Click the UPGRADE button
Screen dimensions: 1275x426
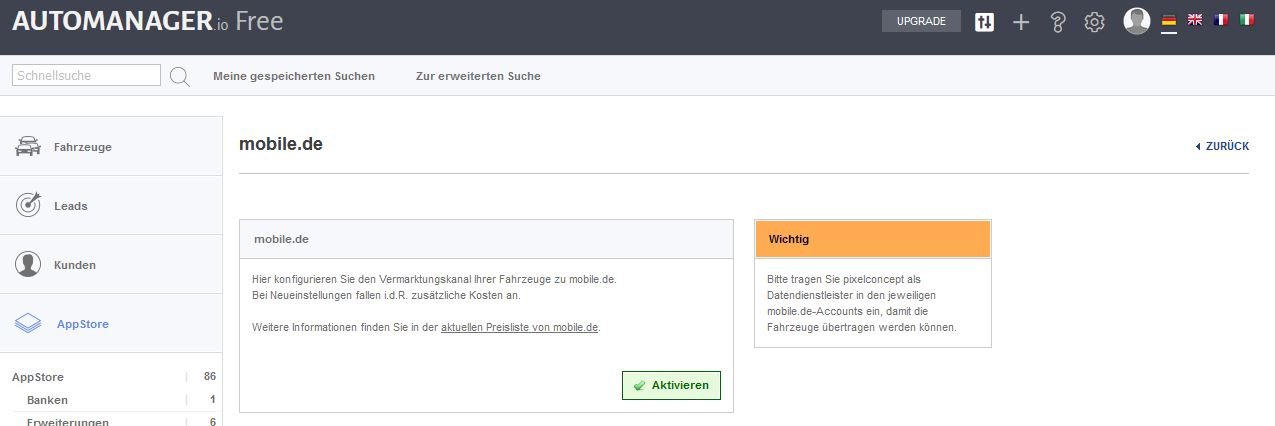coord(921,21)
